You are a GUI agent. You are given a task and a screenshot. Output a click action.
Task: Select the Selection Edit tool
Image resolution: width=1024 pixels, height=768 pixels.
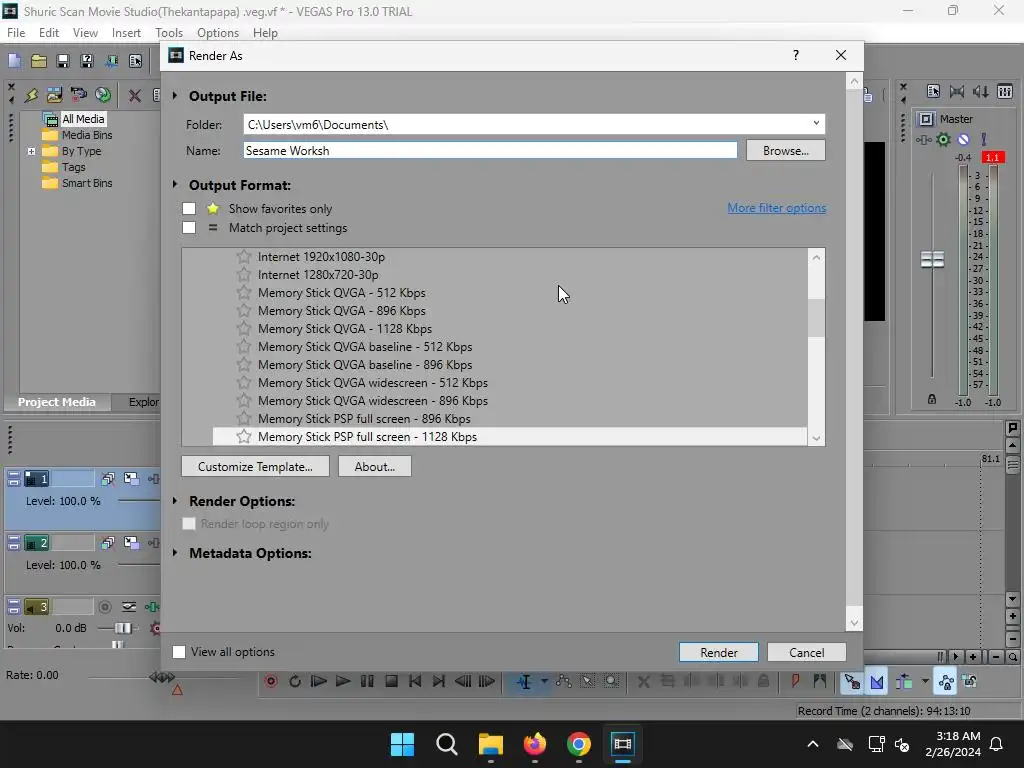coord(588,682)
